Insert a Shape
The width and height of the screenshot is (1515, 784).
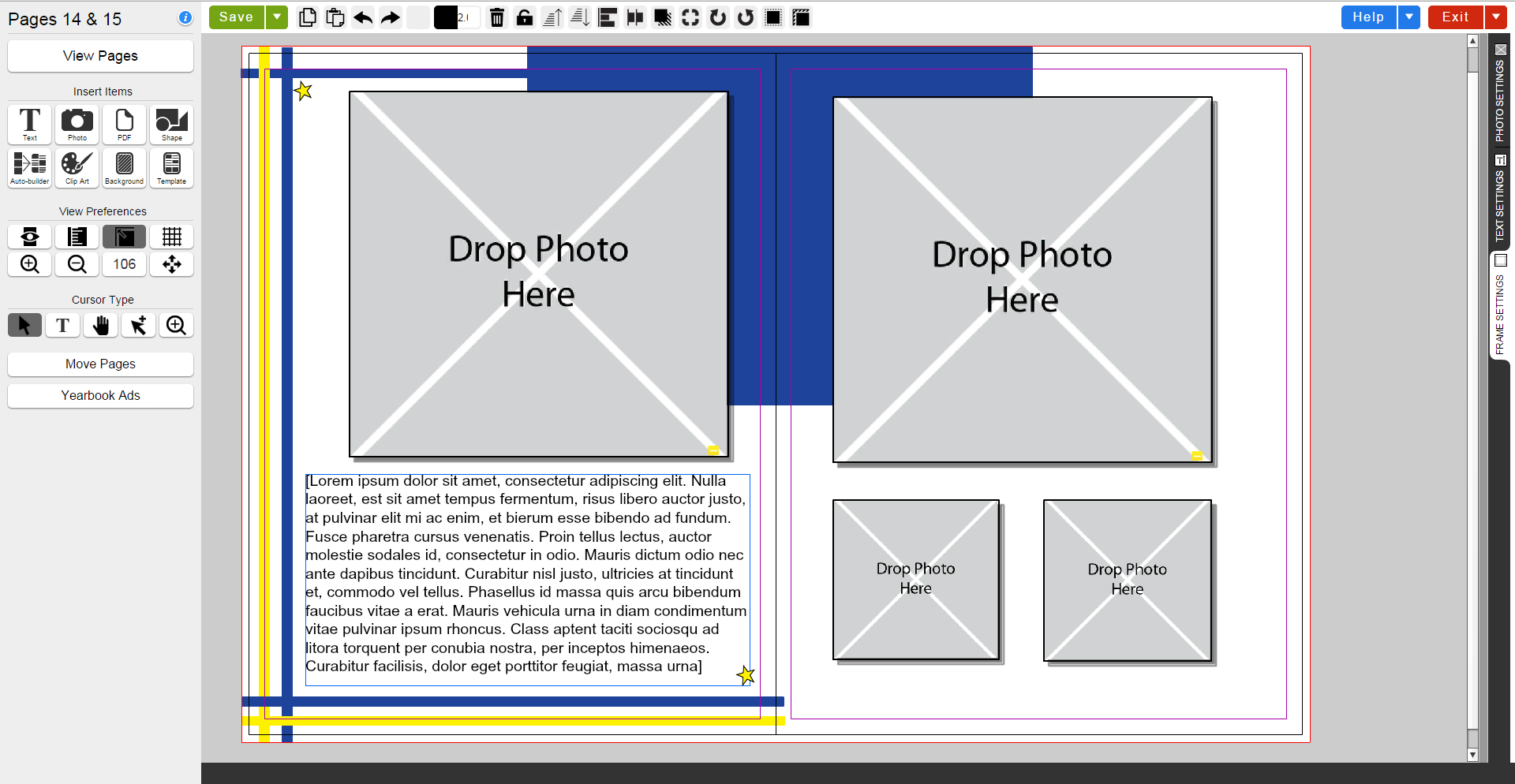pyautogui.click(x=171, y=124)
